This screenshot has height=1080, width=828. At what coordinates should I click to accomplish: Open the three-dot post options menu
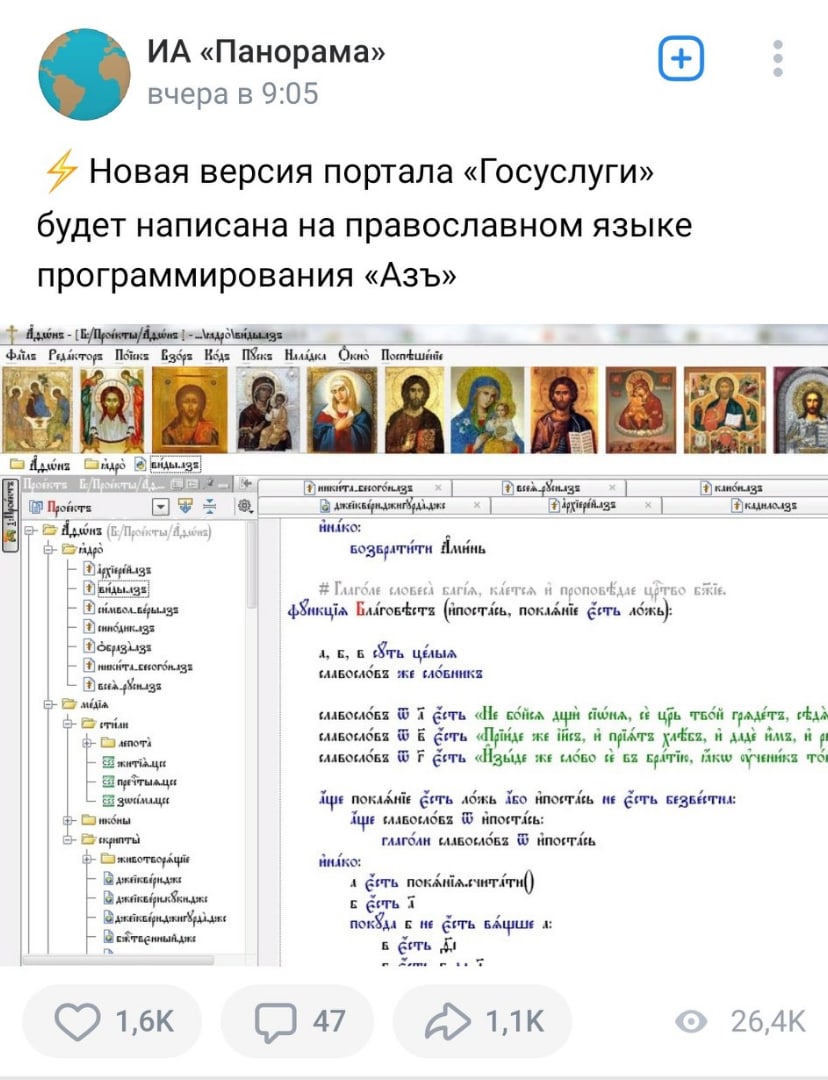coord(778,59)
